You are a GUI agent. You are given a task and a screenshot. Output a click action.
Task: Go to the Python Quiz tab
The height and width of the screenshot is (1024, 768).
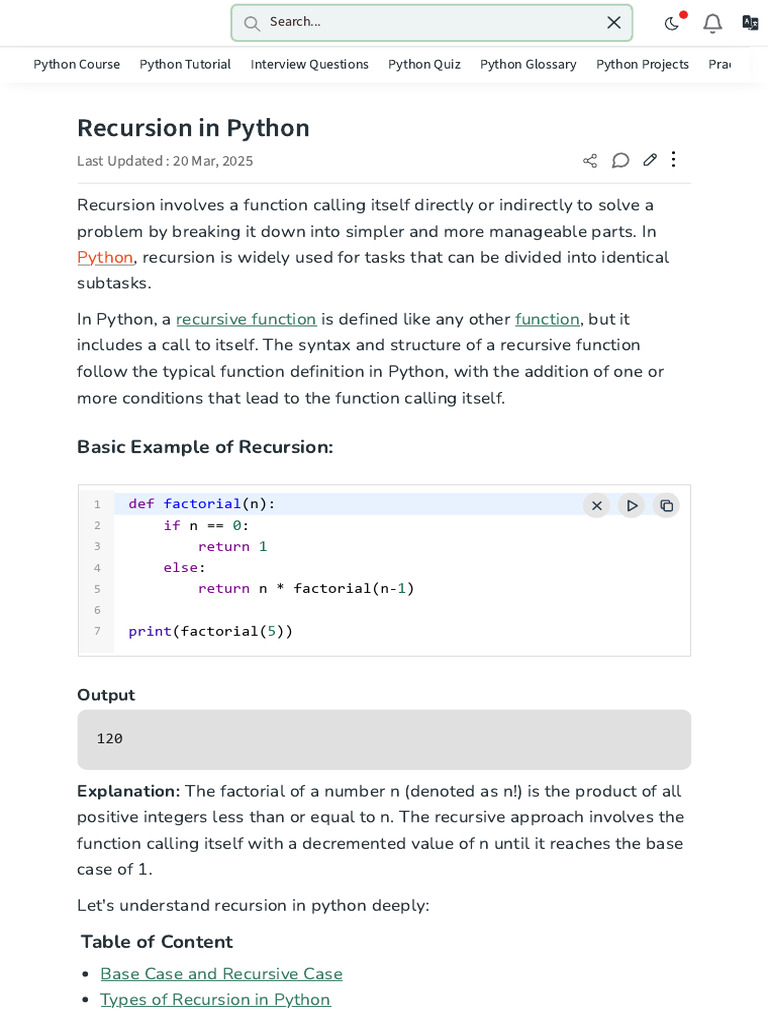pyautogui.click(x=424, y=64)
